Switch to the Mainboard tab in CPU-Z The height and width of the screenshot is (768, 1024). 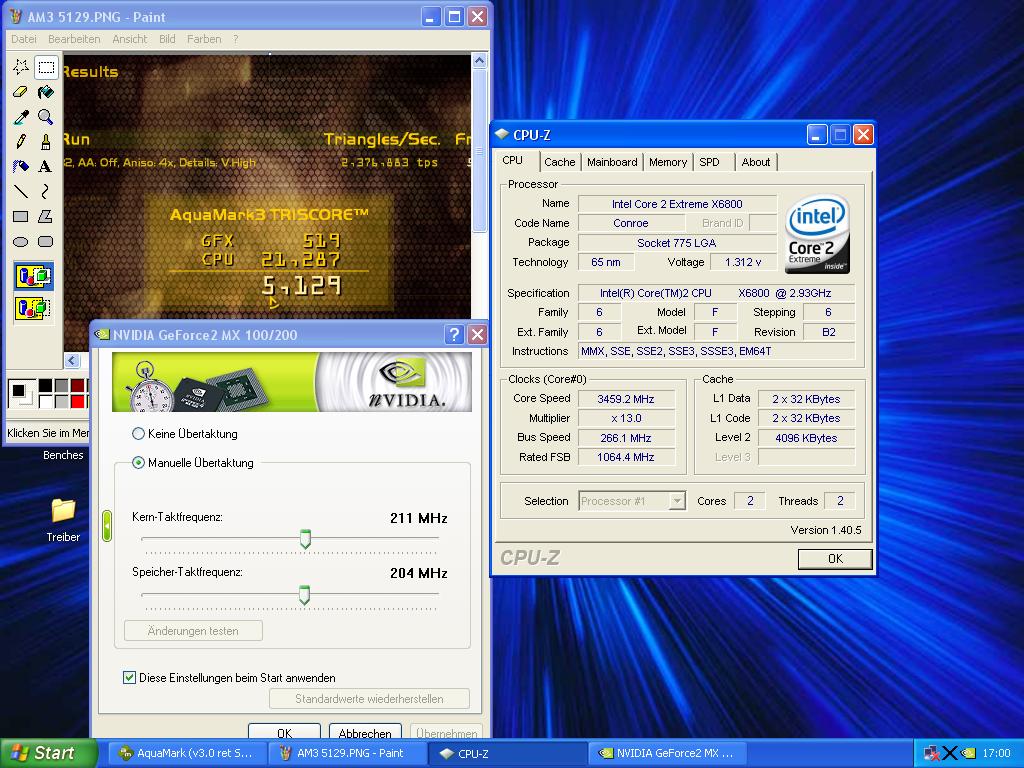click(x=612, y=162)
